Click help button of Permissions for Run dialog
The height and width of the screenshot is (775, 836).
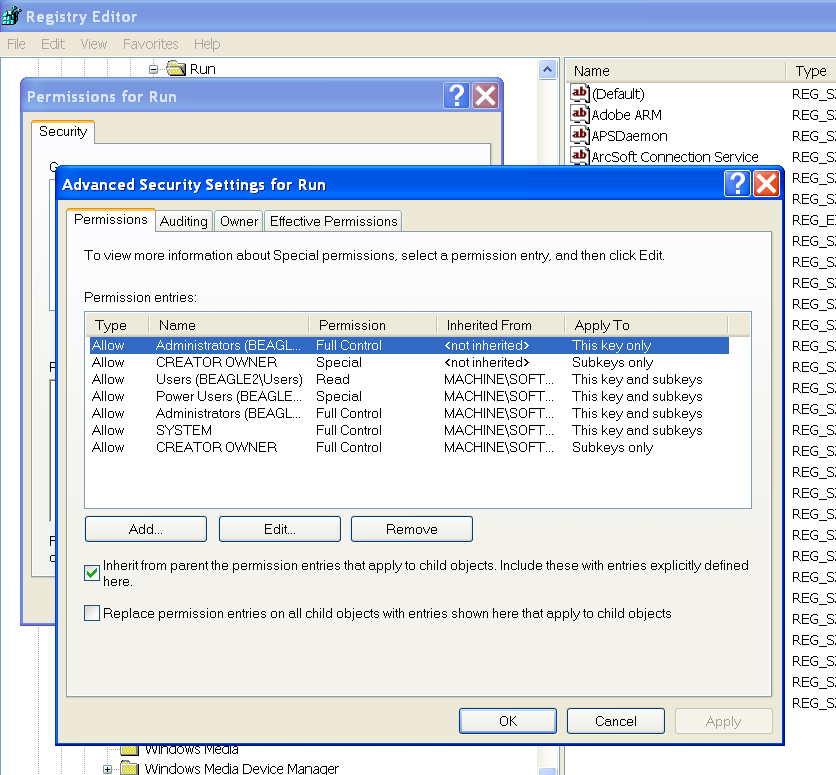[x=456, y=96]
